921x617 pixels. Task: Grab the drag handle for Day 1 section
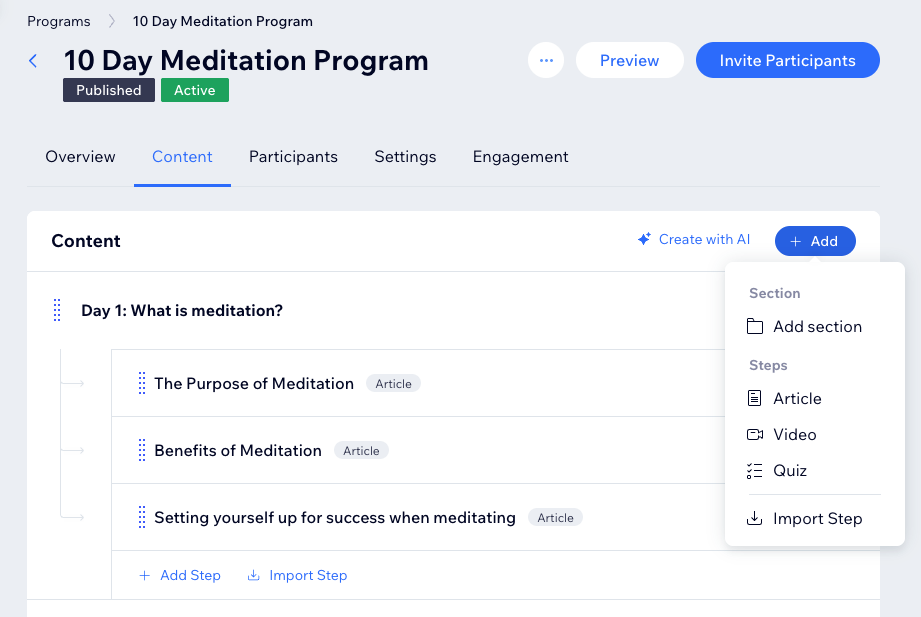(57, 310)
